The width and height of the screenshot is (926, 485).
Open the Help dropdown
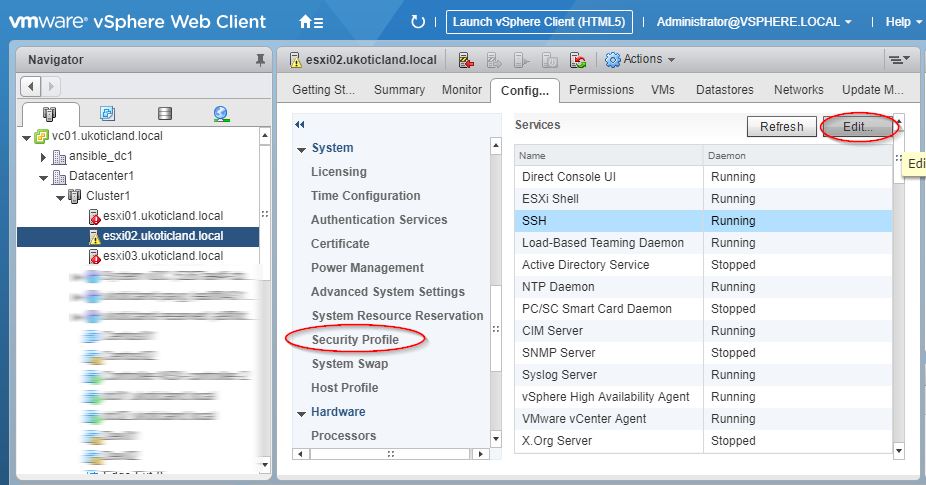coord(903,22)
